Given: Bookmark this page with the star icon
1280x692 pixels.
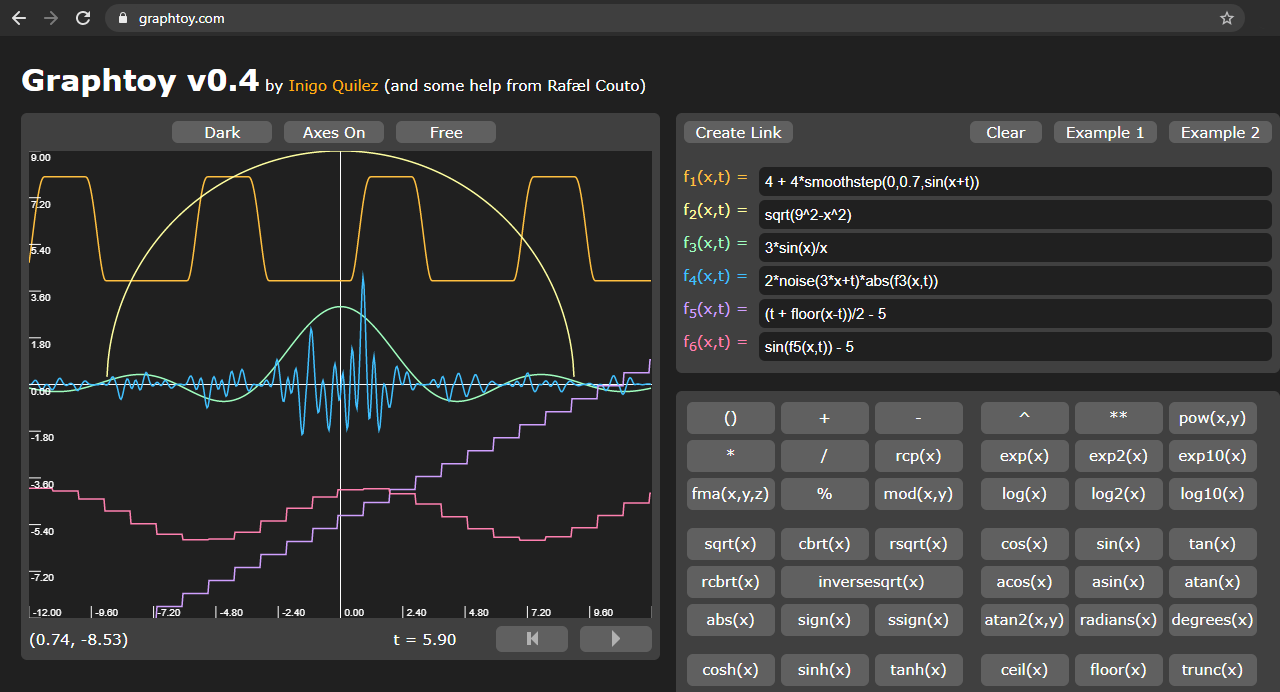Looking at the screenshot, I should click(1227, 18).
